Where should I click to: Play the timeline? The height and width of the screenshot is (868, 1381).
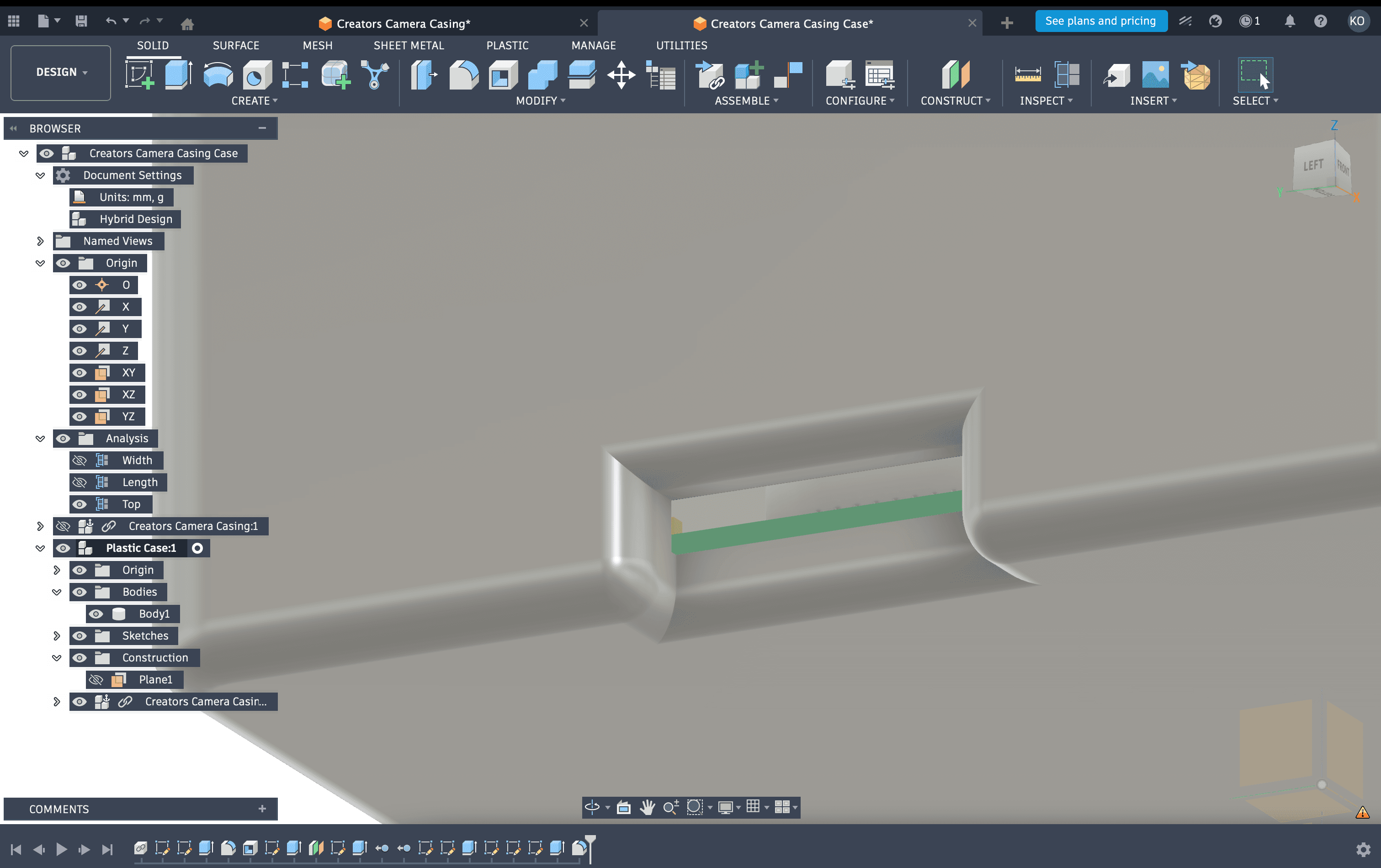click(x=61, y=849)
